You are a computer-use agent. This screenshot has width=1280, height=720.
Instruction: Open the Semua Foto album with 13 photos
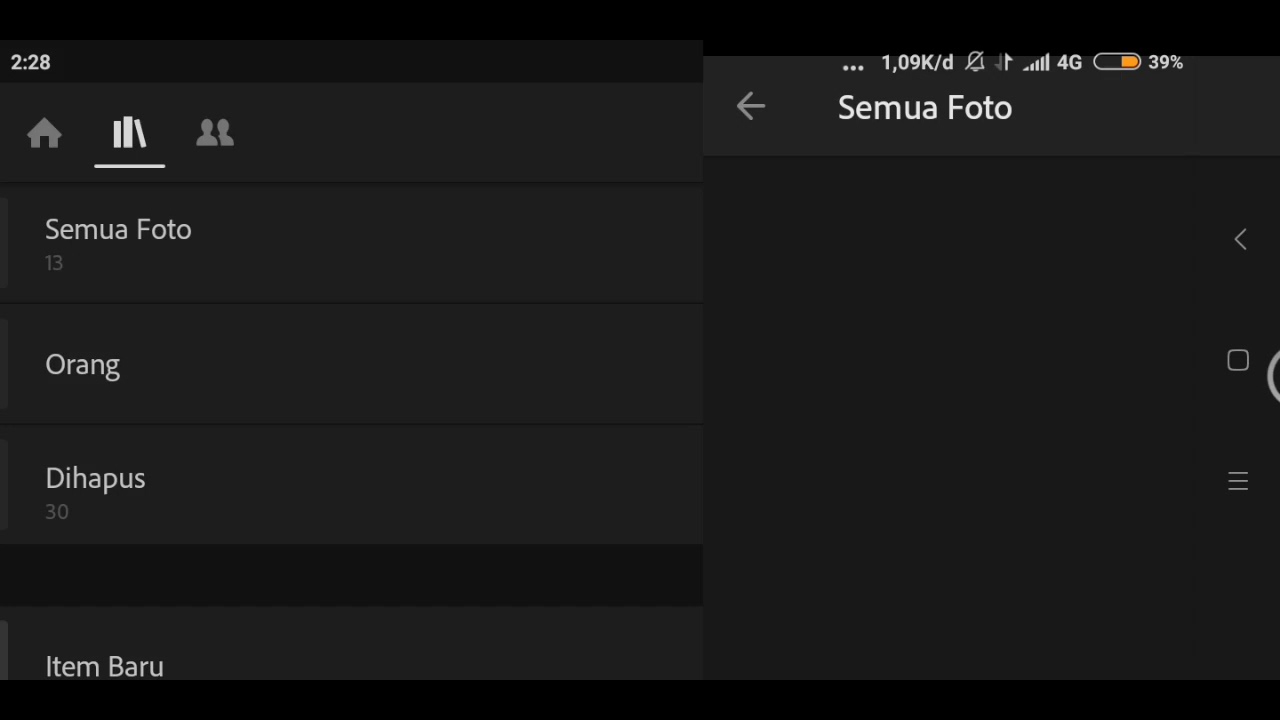pyautogui.click(x=351, y=243)
